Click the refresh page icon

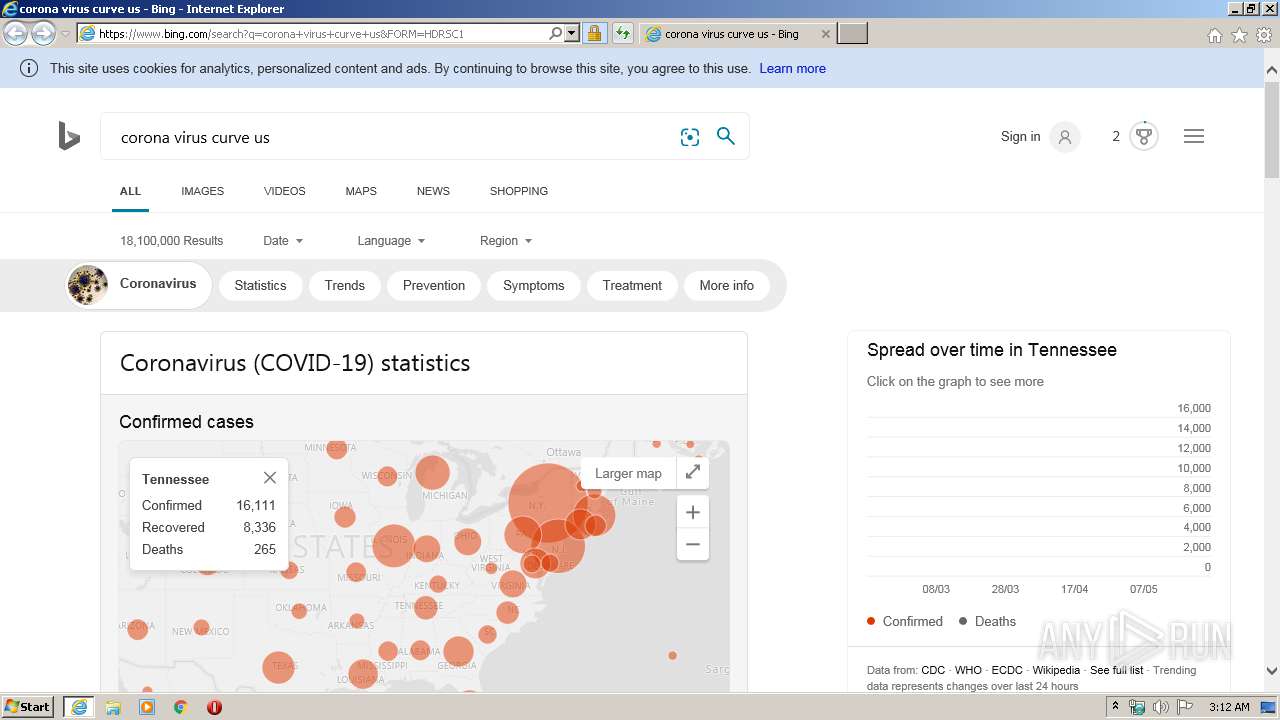[623, 33]
